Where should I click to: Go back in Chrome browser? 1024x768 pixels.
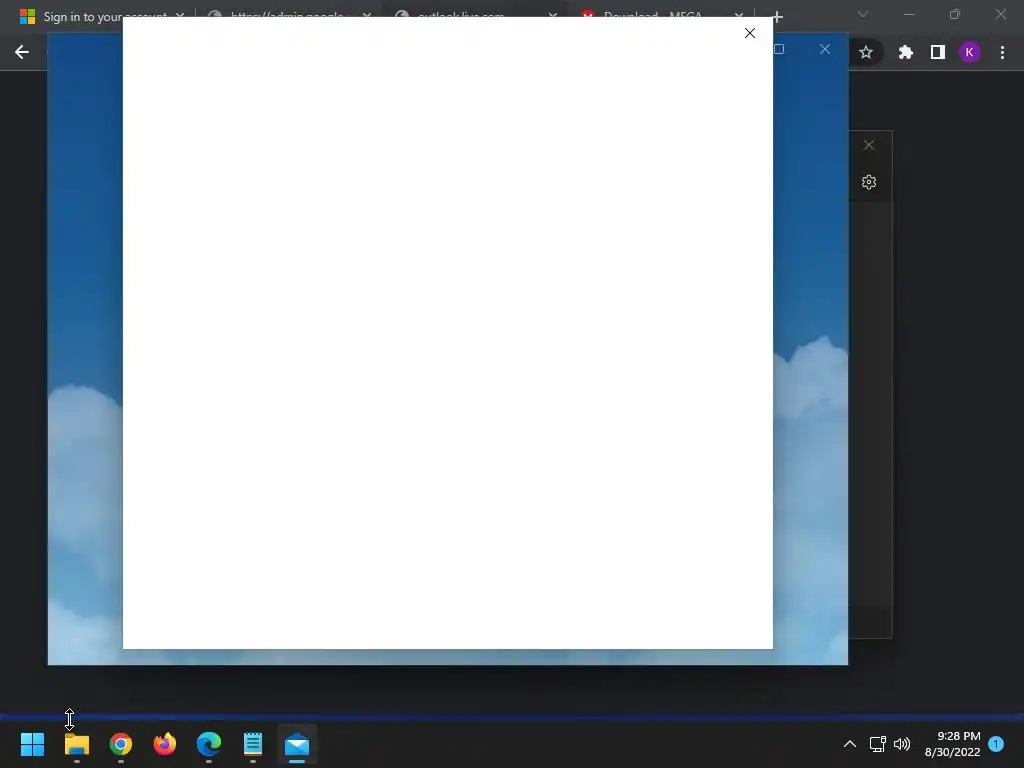pyautogui.click(x=22, y=52)
